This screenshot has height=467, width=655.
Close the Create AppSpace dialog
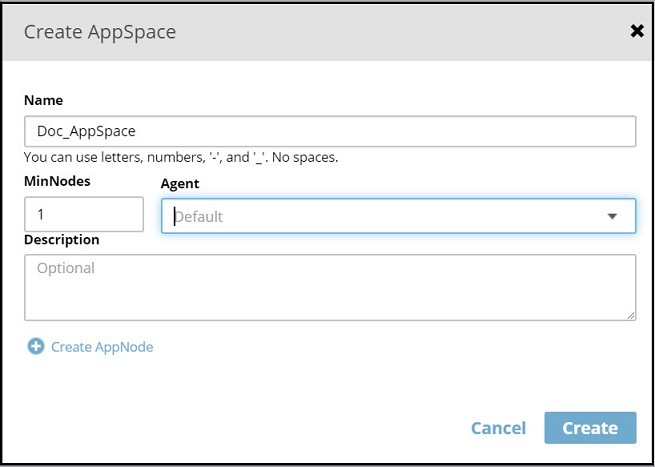pos(637,31)
